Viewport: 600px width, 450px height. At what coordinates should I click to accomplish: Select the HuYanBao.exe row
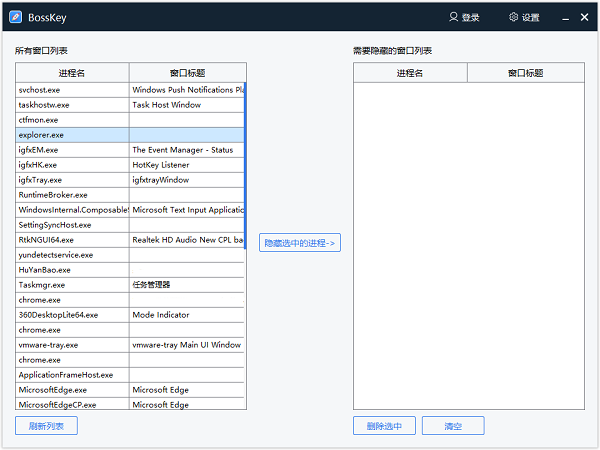tap(130, 270)
